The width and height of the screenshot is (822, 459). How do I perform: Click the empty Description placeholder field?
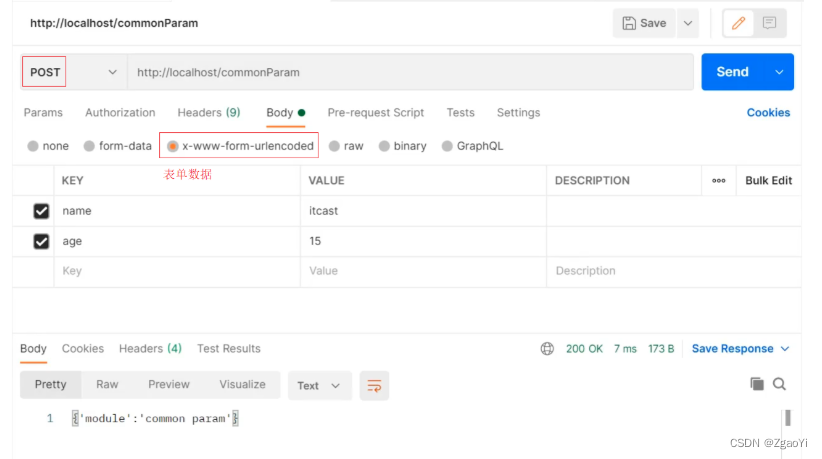click(674, 271)
